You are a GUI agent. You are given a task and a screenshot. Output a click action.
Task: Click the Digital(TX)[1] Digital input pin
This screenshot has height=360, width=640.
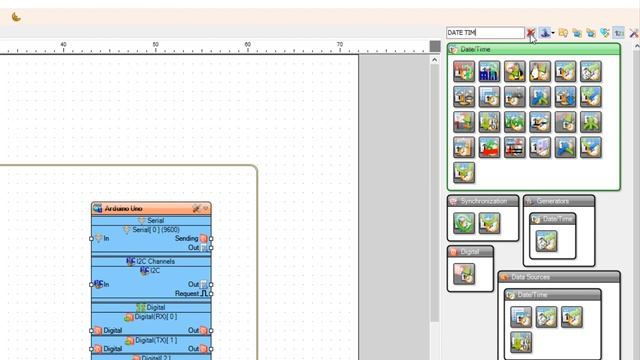(x=91, y=349)
